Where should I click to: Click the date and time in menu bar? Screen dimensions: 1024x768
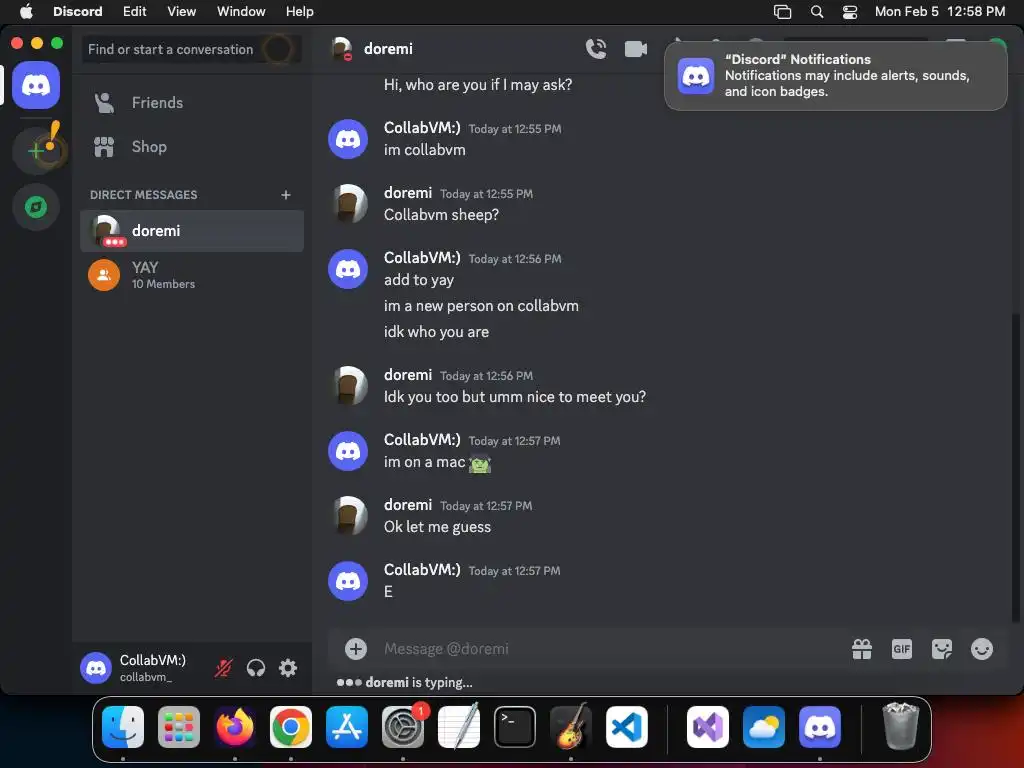(940, 11)
